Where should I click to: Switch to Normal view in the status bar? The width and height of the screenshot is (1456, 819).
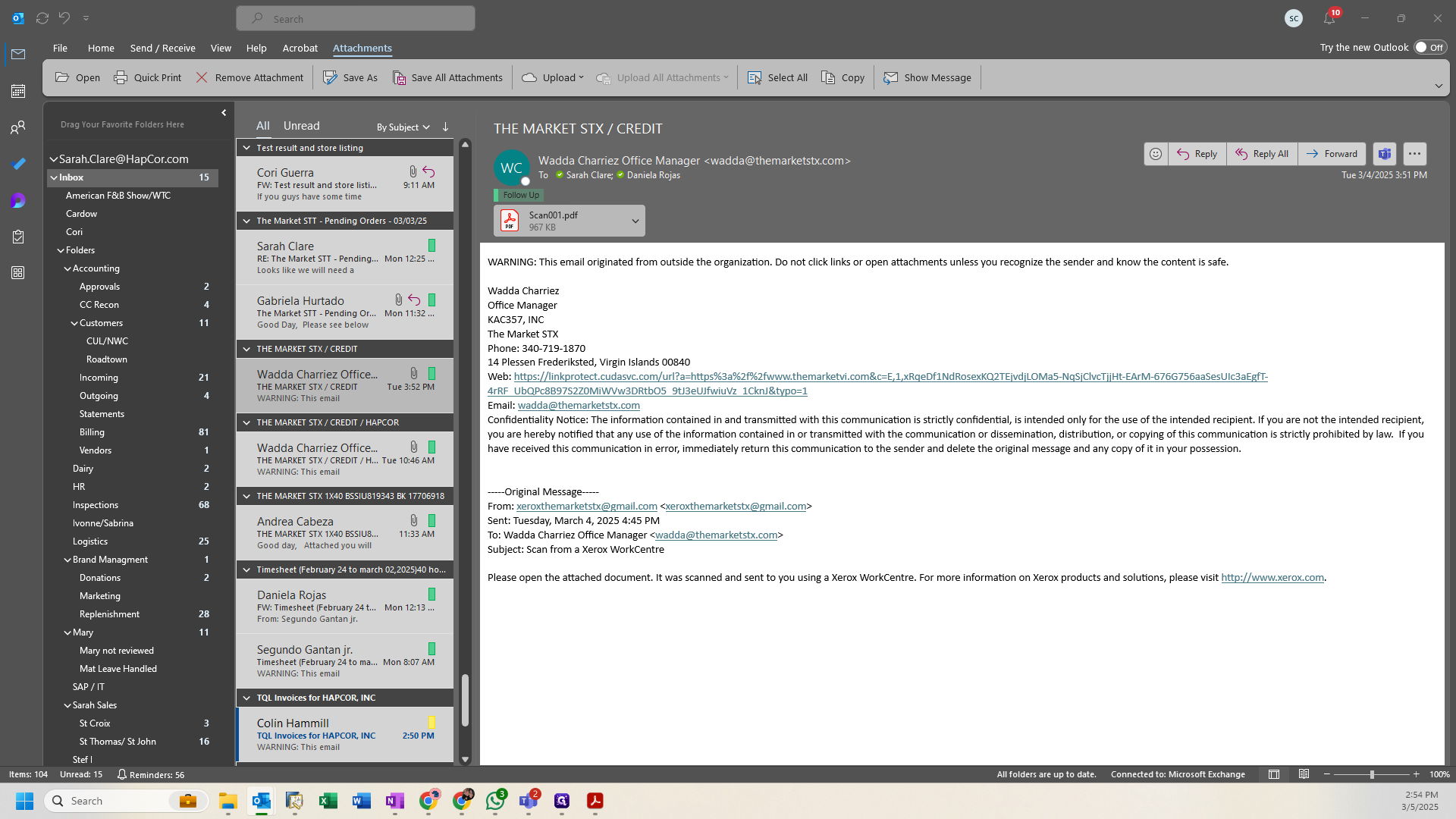point(1274,774)
